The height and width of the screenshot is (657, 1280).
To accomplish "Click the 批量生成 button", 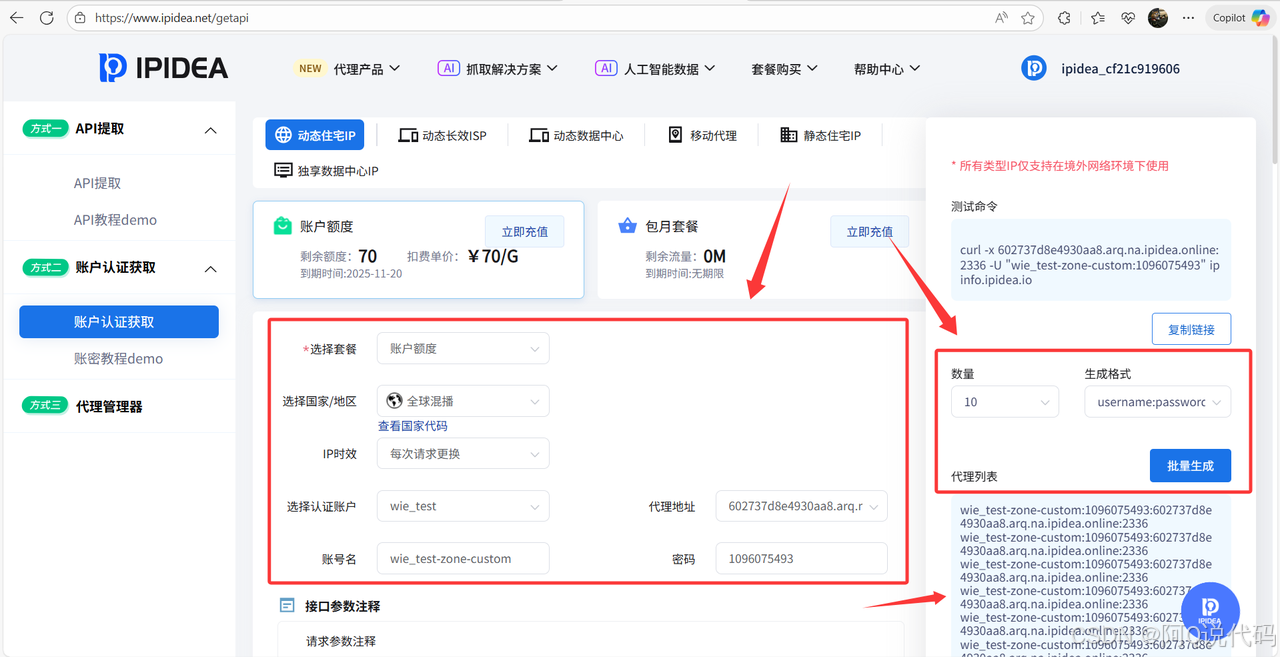I will point(1190,466).
